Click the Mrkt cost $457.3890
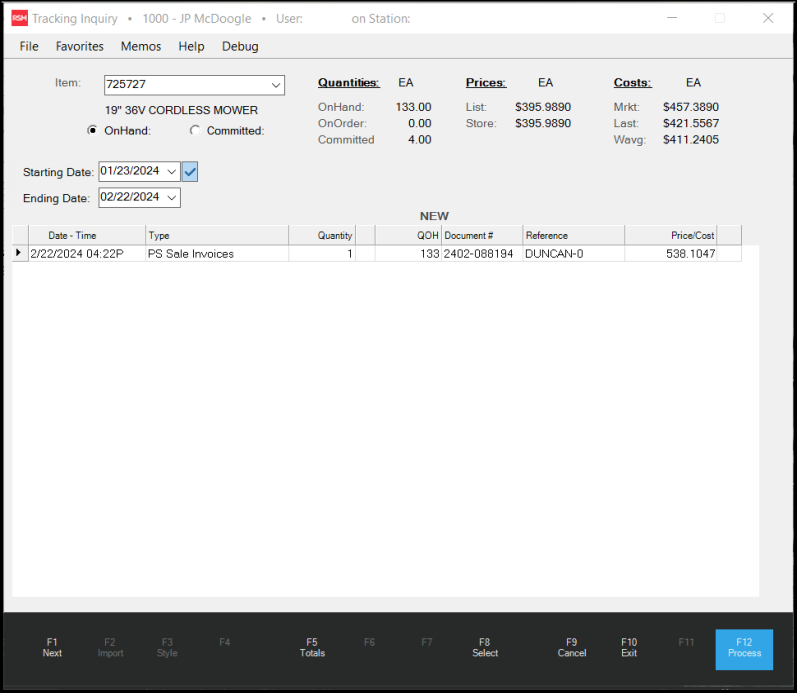The width and height of the screenshot is (797, 693). [691, 107]
